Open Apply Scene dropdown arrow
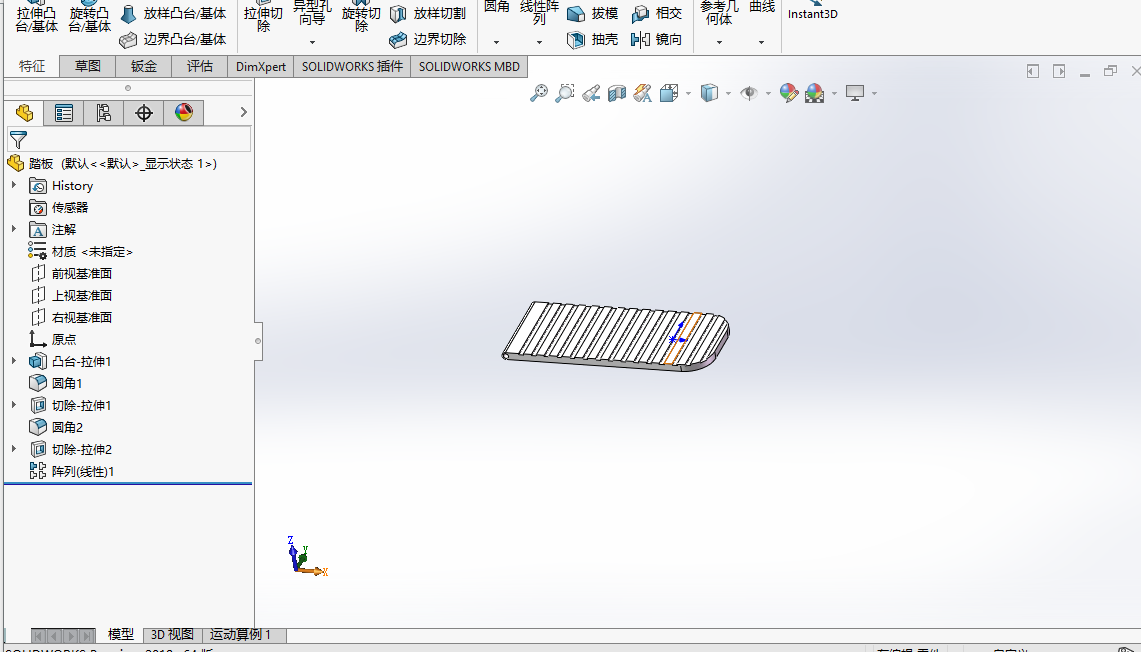 (x=834, y=94)
